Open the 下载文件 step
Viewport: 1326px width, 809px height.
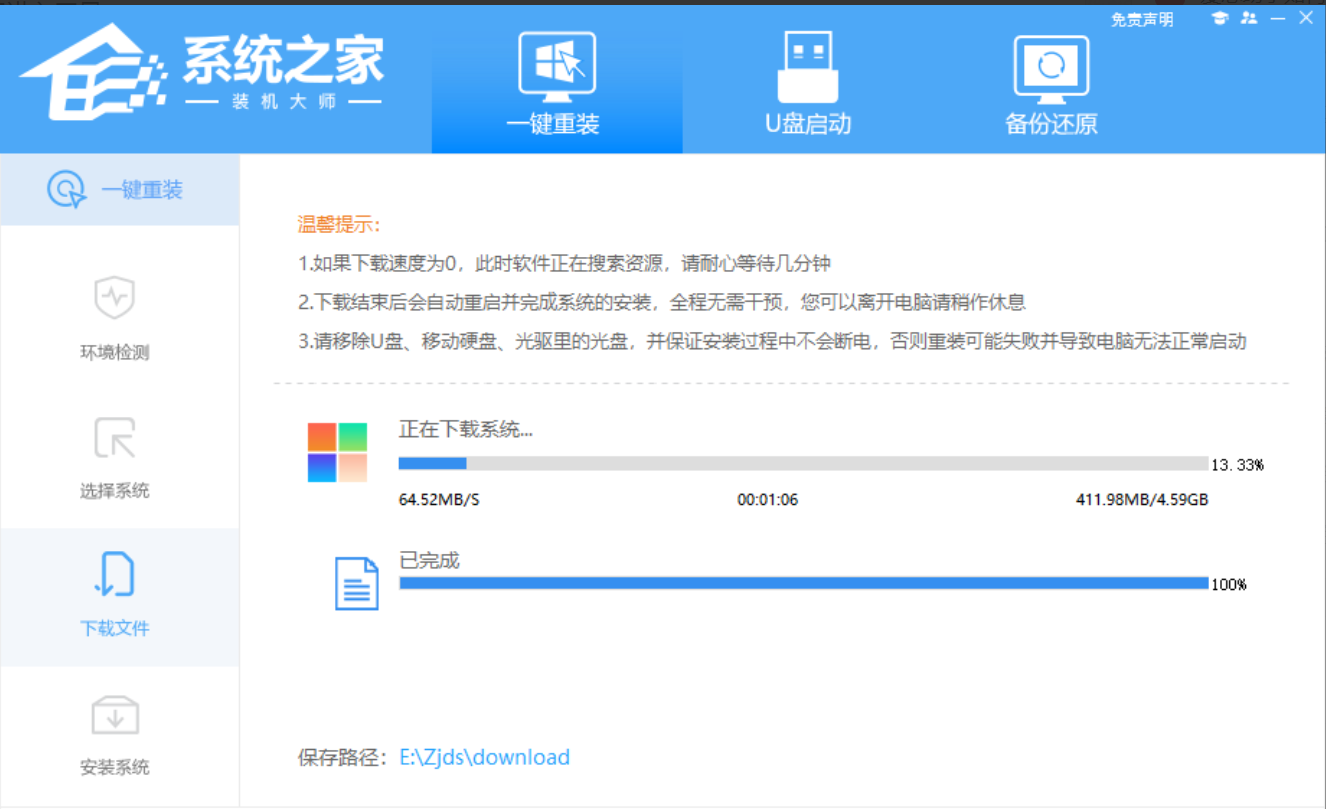[x=119, y=597]
